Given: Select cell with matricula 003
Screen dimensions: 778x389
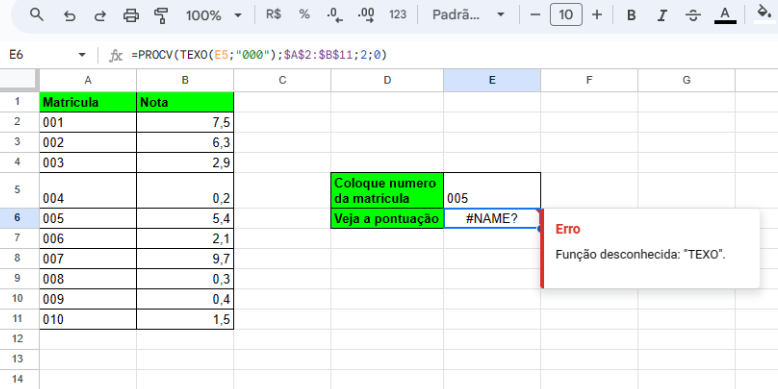Looking at the screenshot, I should point(88,163).
